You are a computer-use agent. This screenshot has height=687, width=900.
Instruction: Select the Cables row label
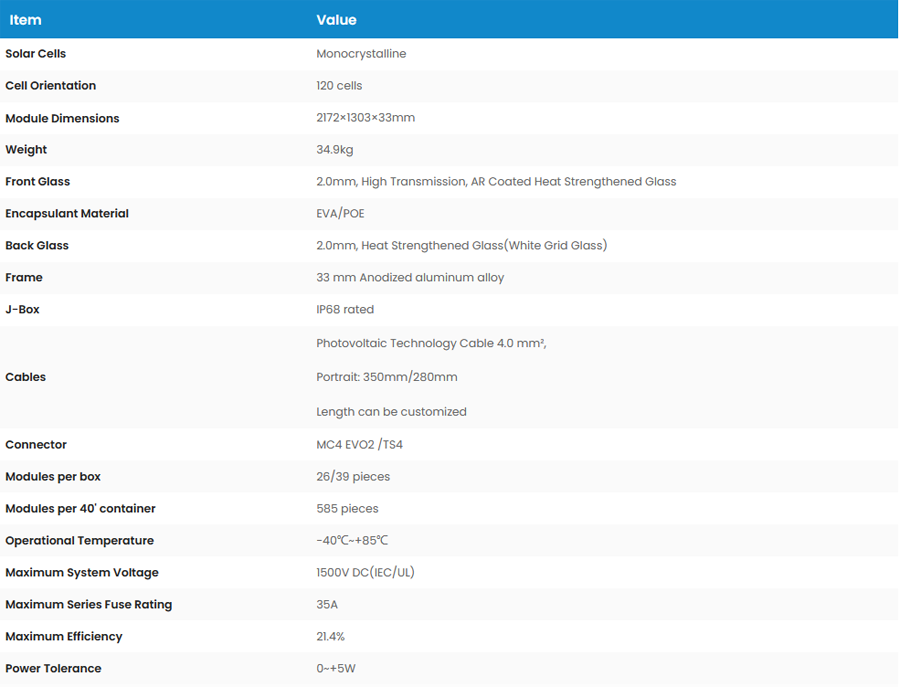[26, 377]
